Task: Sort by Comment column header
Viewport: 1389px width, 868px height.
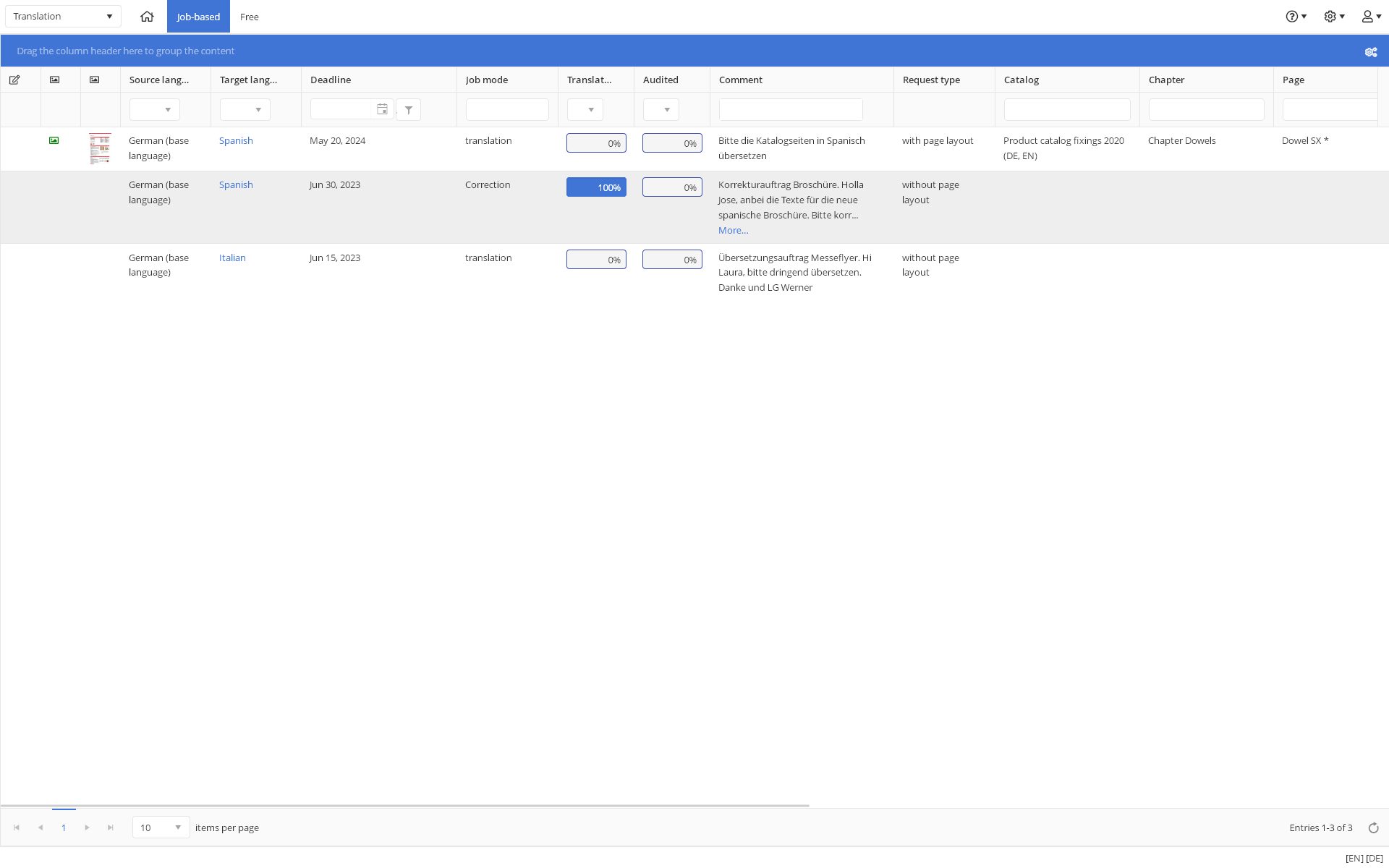Action: point(741,80)
